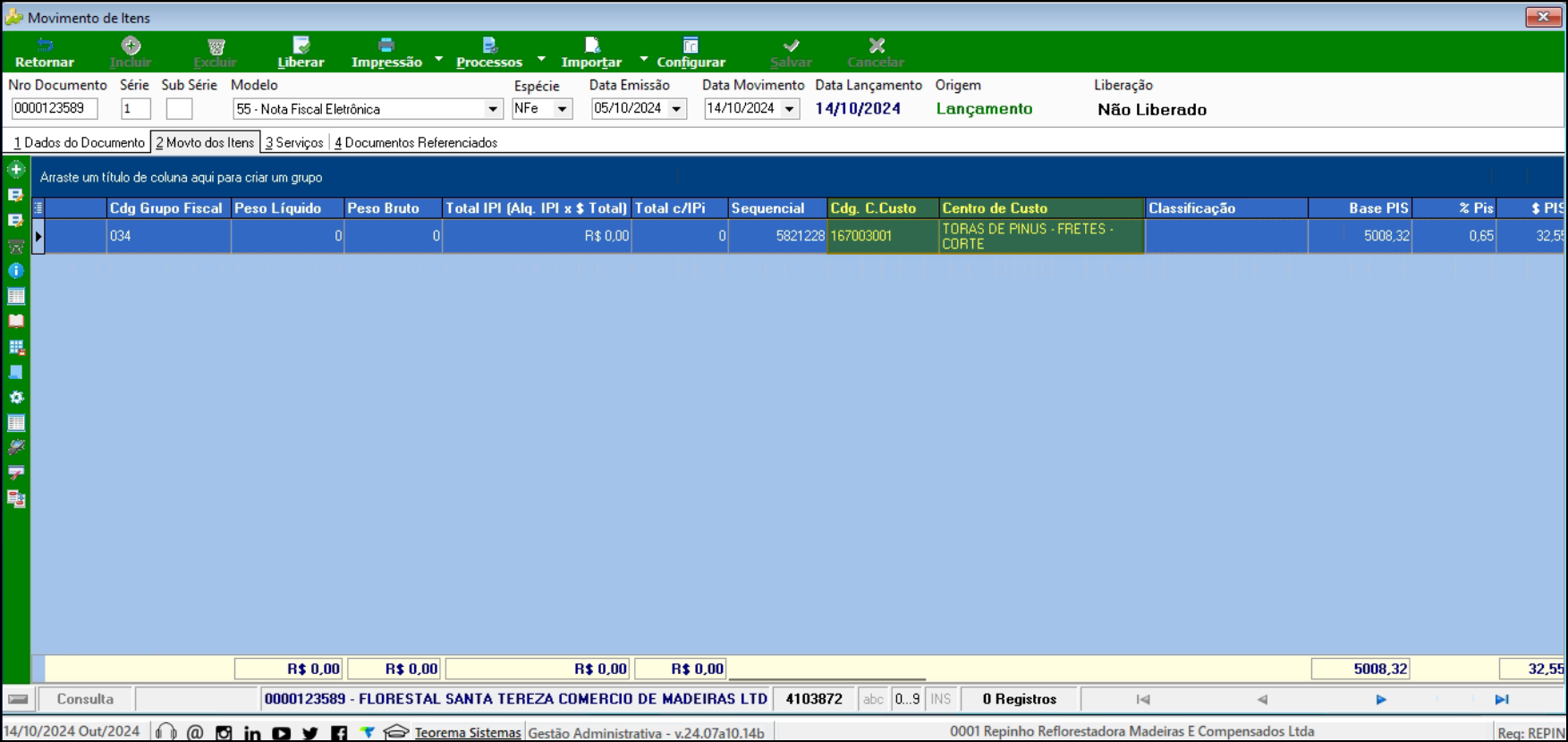Screen dimensions: 1568x742
Task: Click the Processos toolbar icon
Action: point(489,45)
